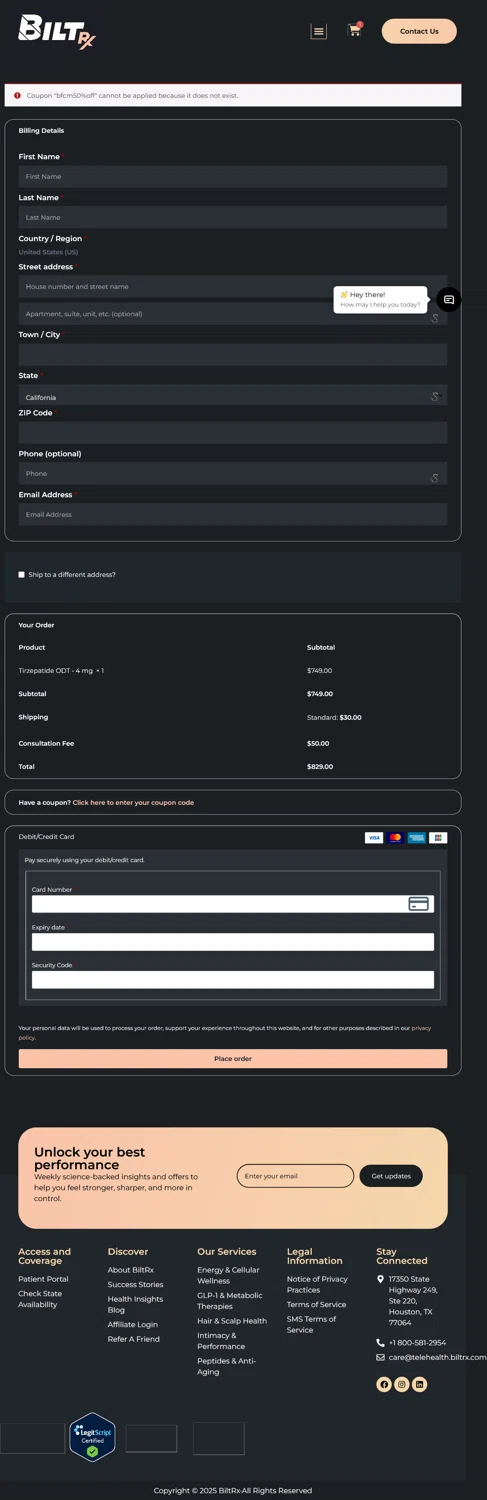The width and height of the screenshot is (487, 1500).
Task: Click the Standard: $30.00 shipping value
Action: 334,717
